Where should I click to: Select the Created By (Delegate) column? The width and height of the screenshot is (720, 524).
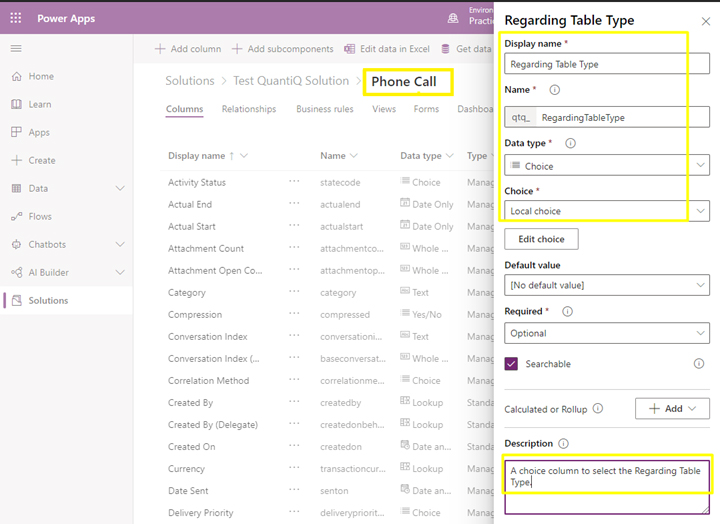(x=213, y=425)
